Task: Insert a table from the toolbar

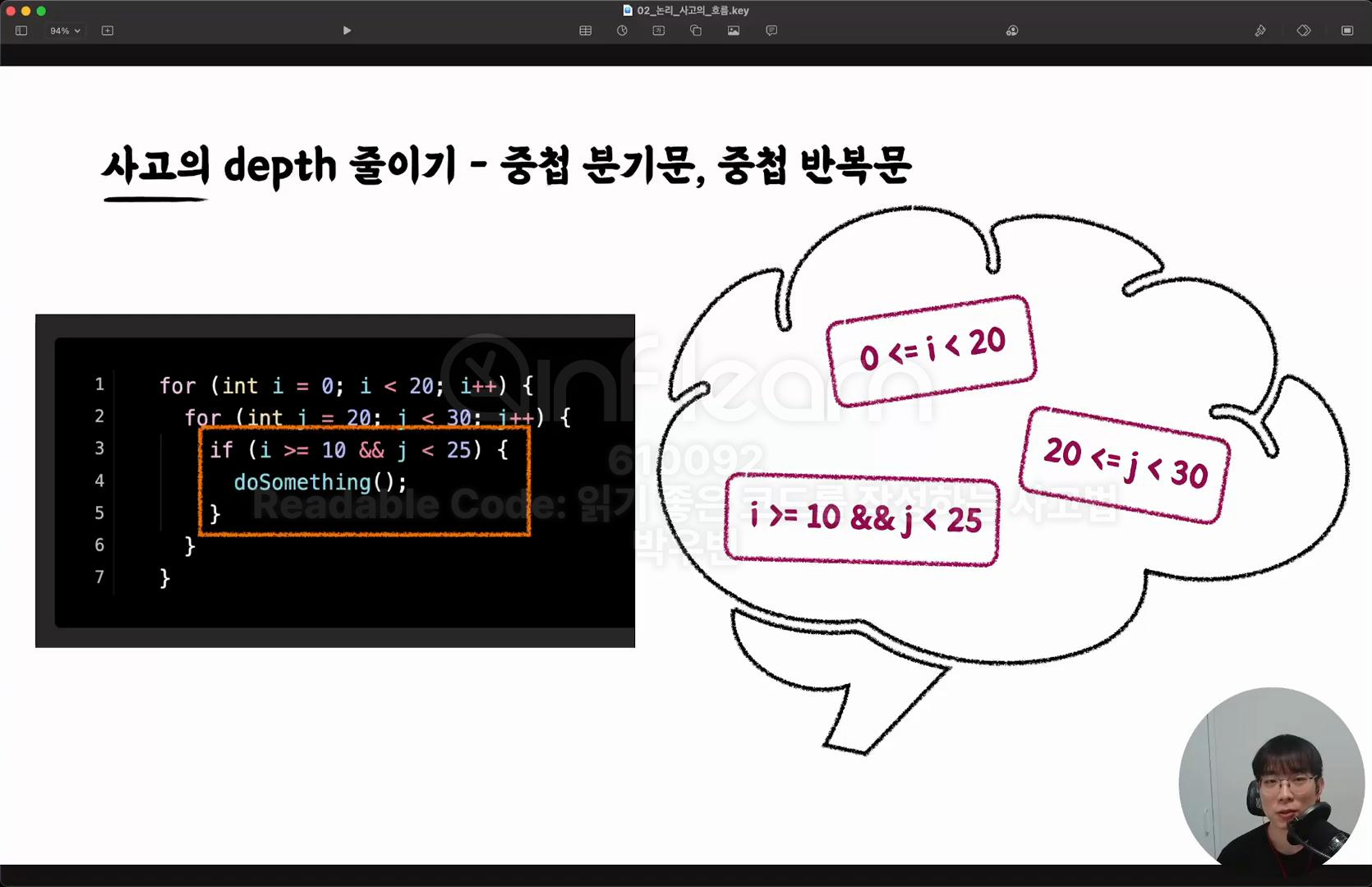Action: coord(585,30)
